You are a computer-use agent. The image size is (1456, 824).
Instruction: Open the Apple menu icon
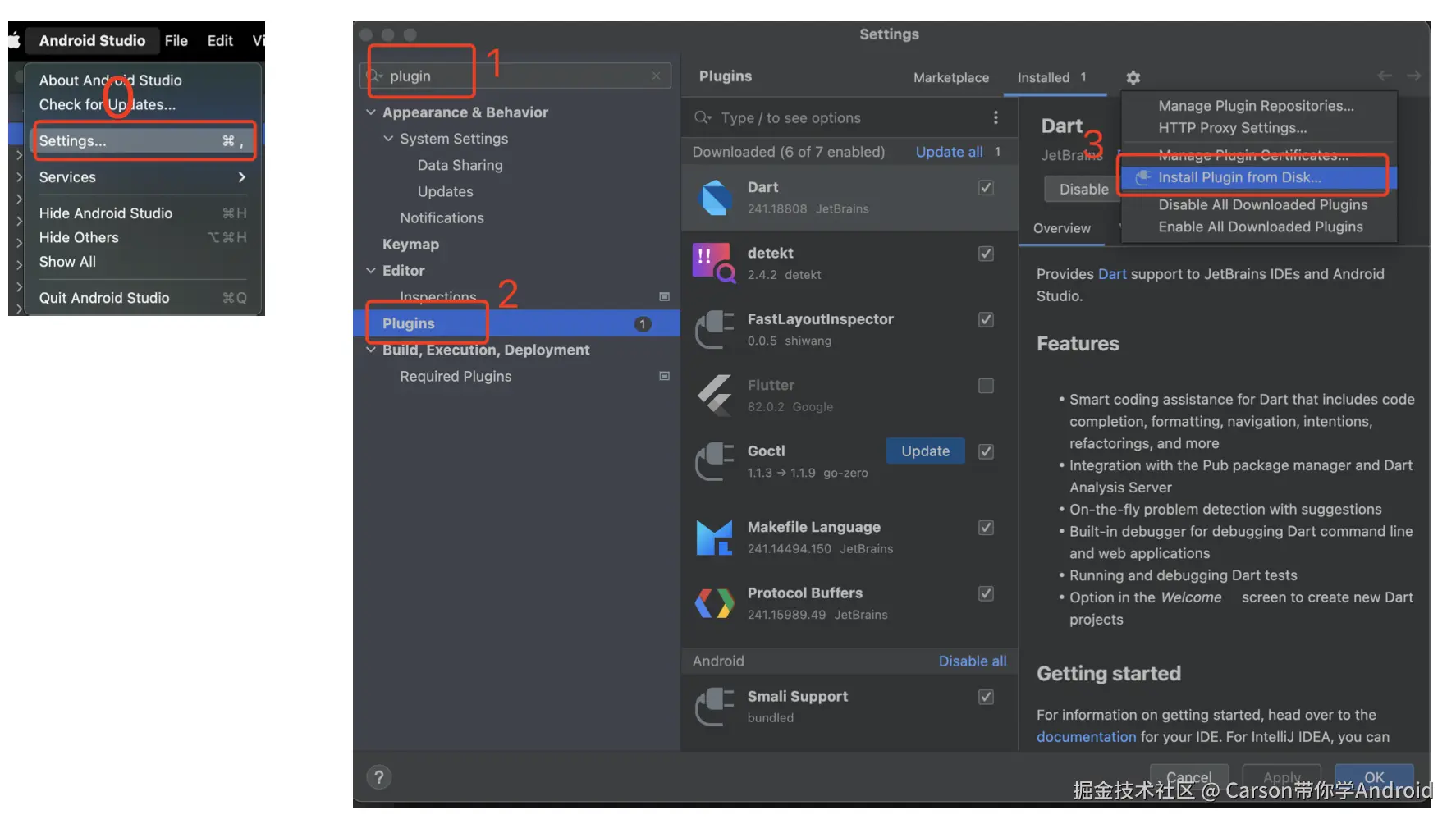tap(14, 40)
